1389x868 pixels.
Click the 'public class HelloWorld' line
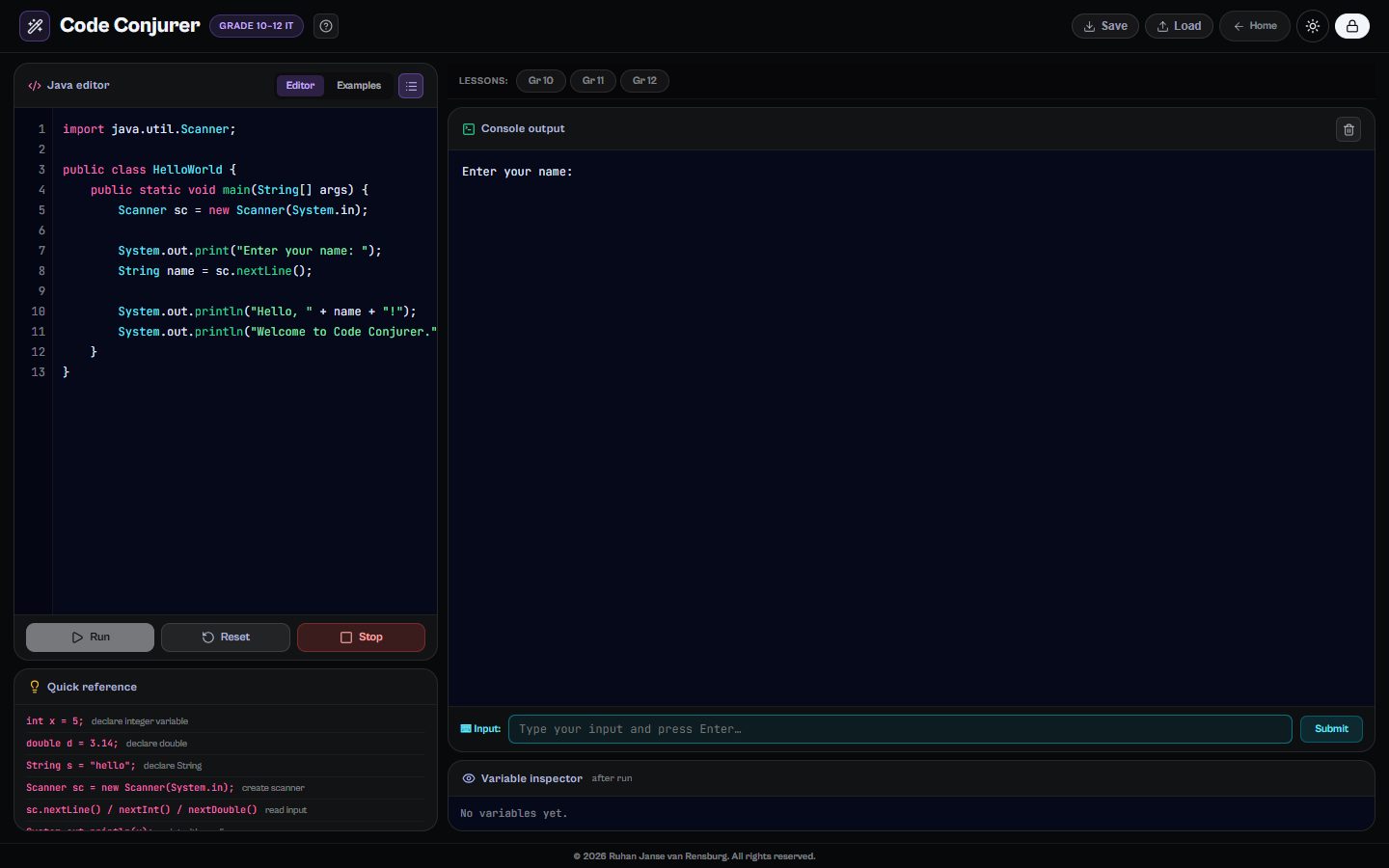(x=150, y=170)
